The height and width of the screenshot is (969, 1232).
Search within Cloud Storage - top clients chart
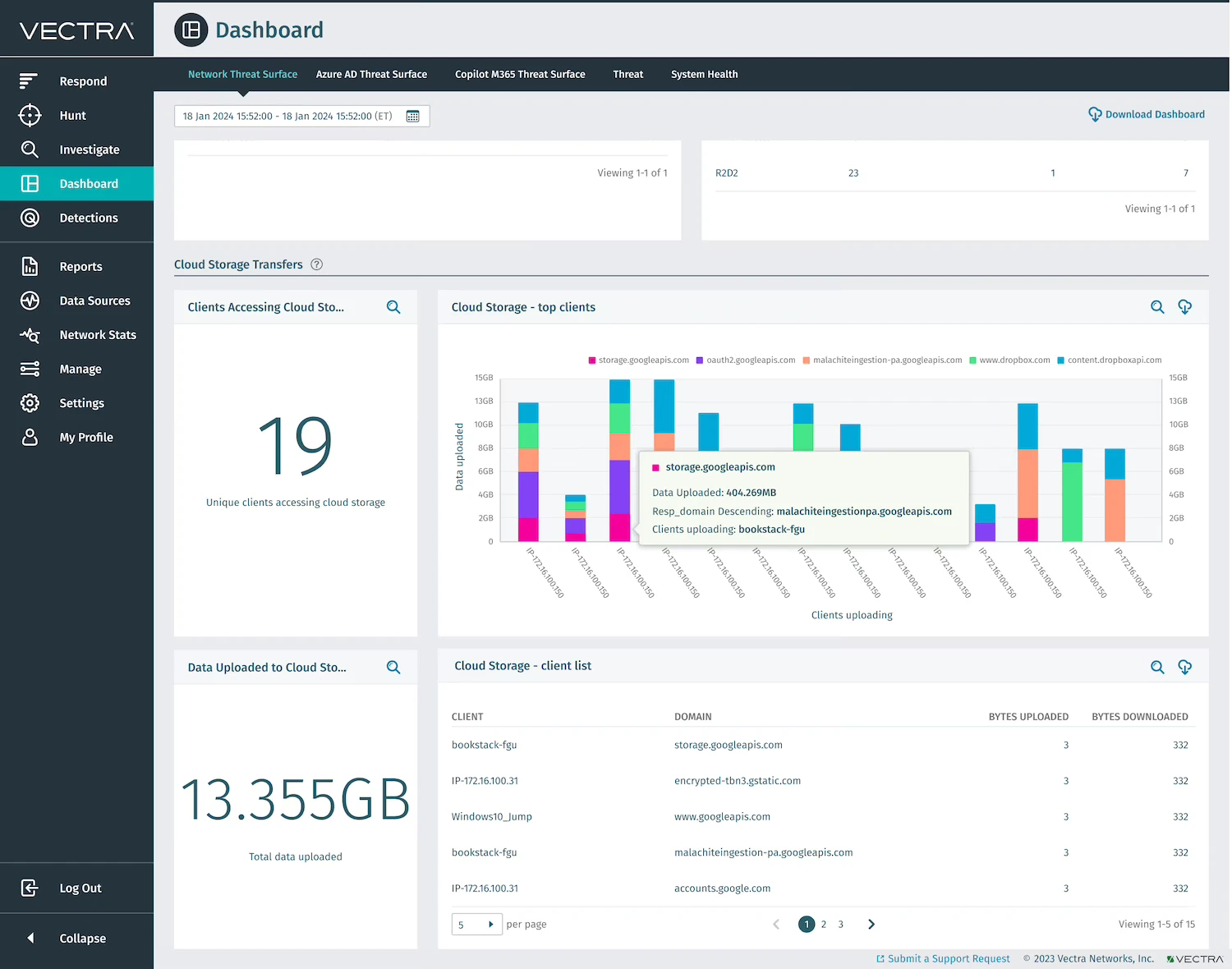(1157, 306)
